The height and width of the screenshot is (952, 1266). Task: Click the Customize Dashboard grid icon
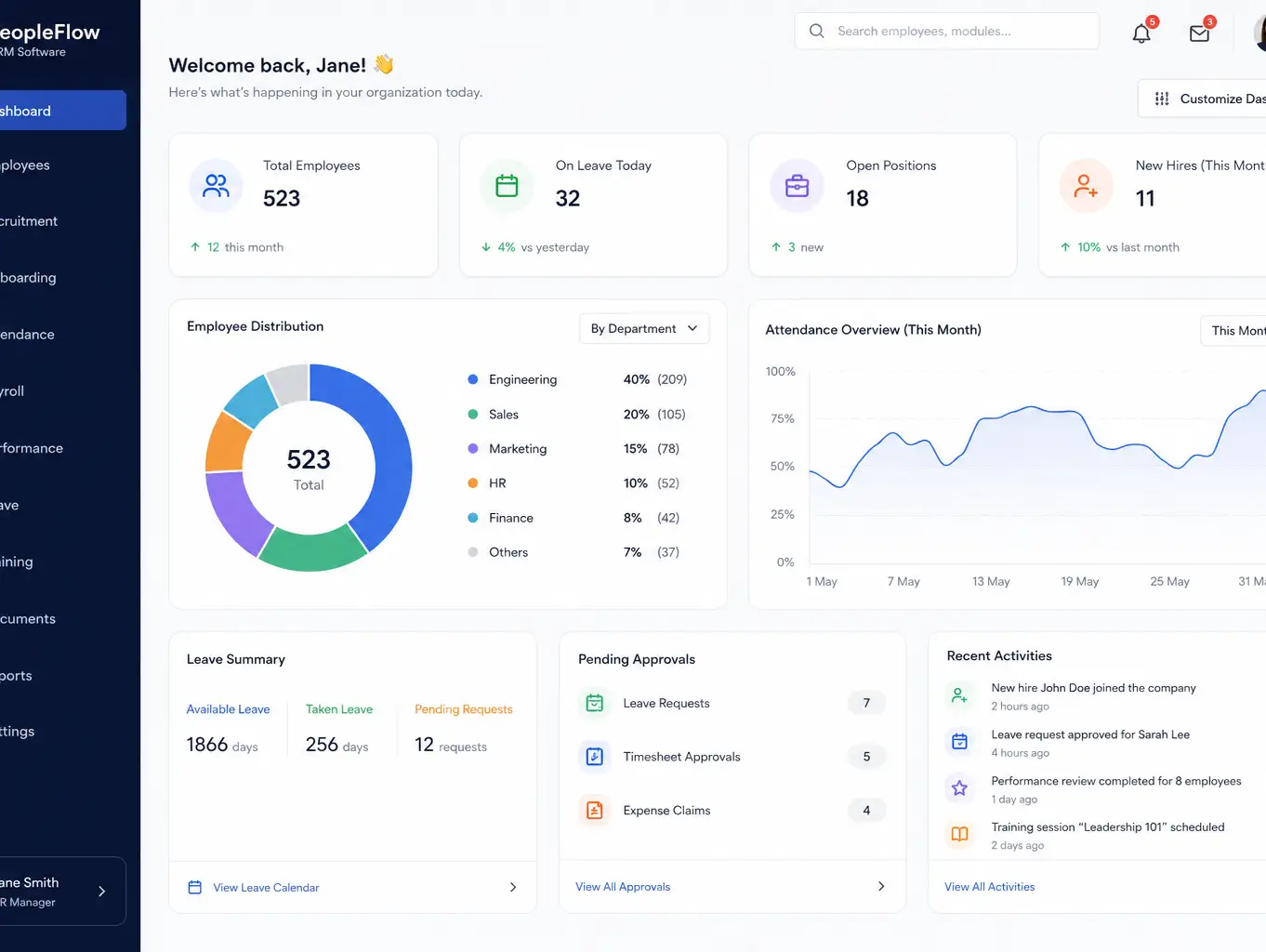click(x=1162, y=99)
